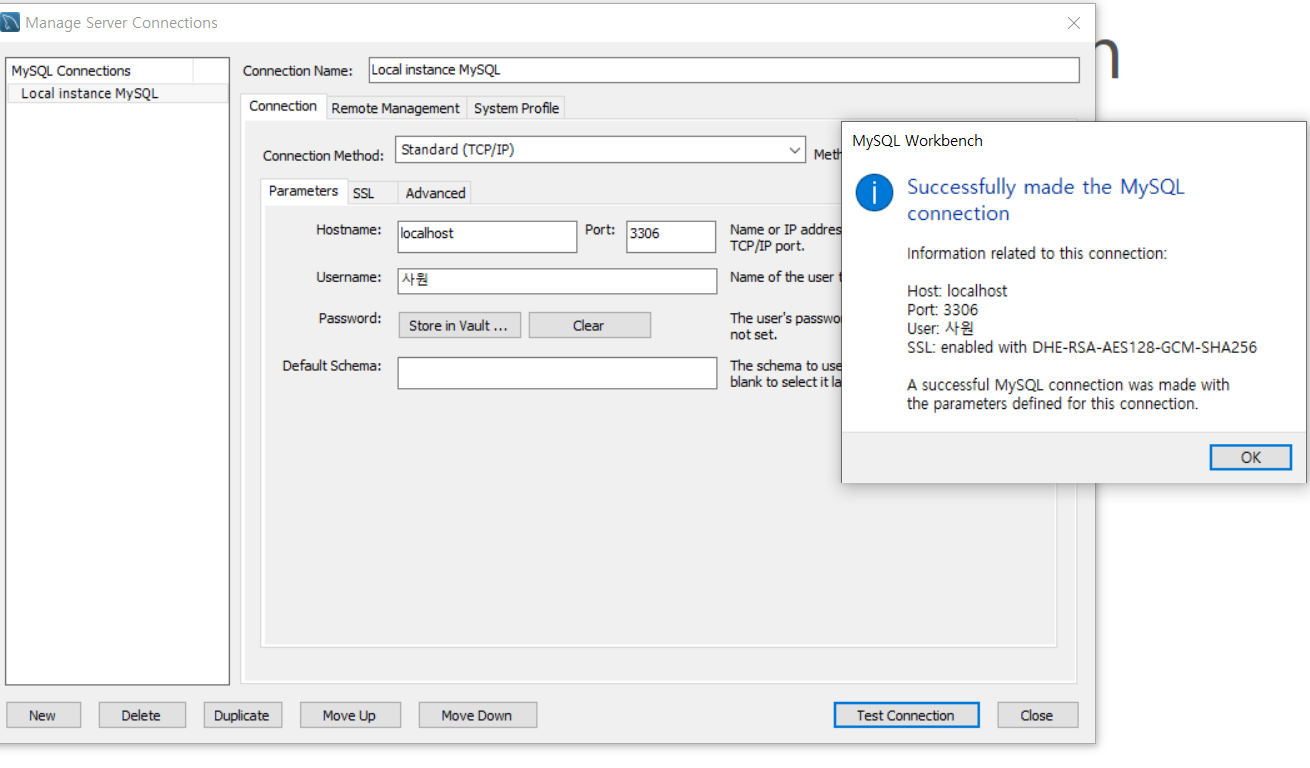Click the Test Connection button
The image size is (1310, 768).
906,715
